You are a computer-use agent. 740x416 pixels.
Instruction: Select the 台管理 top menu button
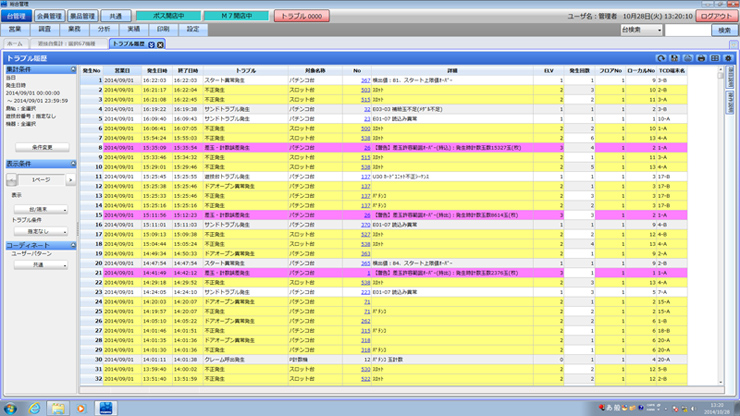17,16
